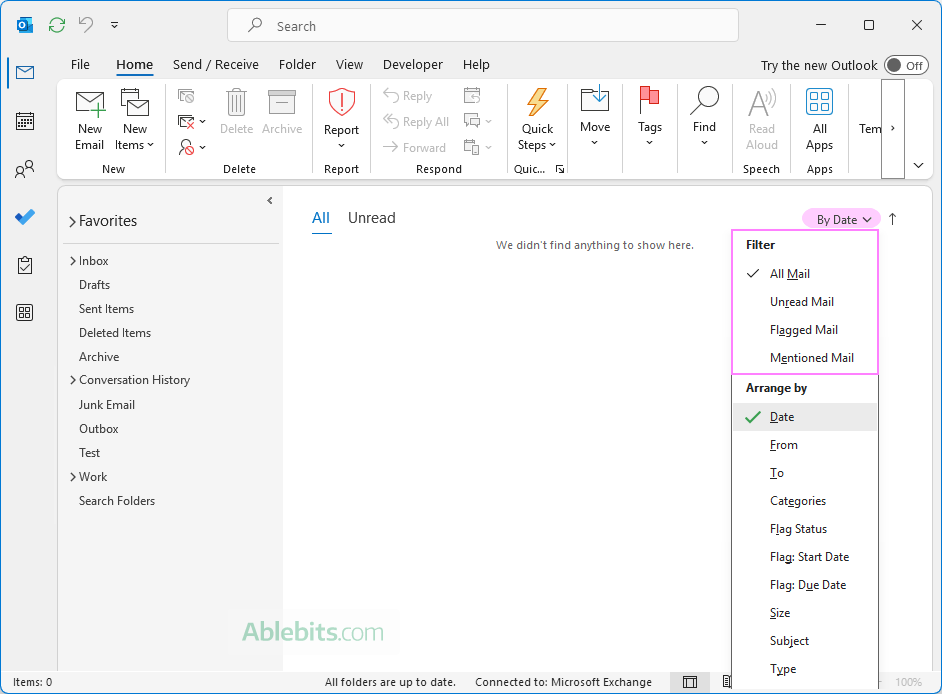The image size is (942, 694).
Task: Switch to the Unread messages tab
Action: (x=371, y=218)
